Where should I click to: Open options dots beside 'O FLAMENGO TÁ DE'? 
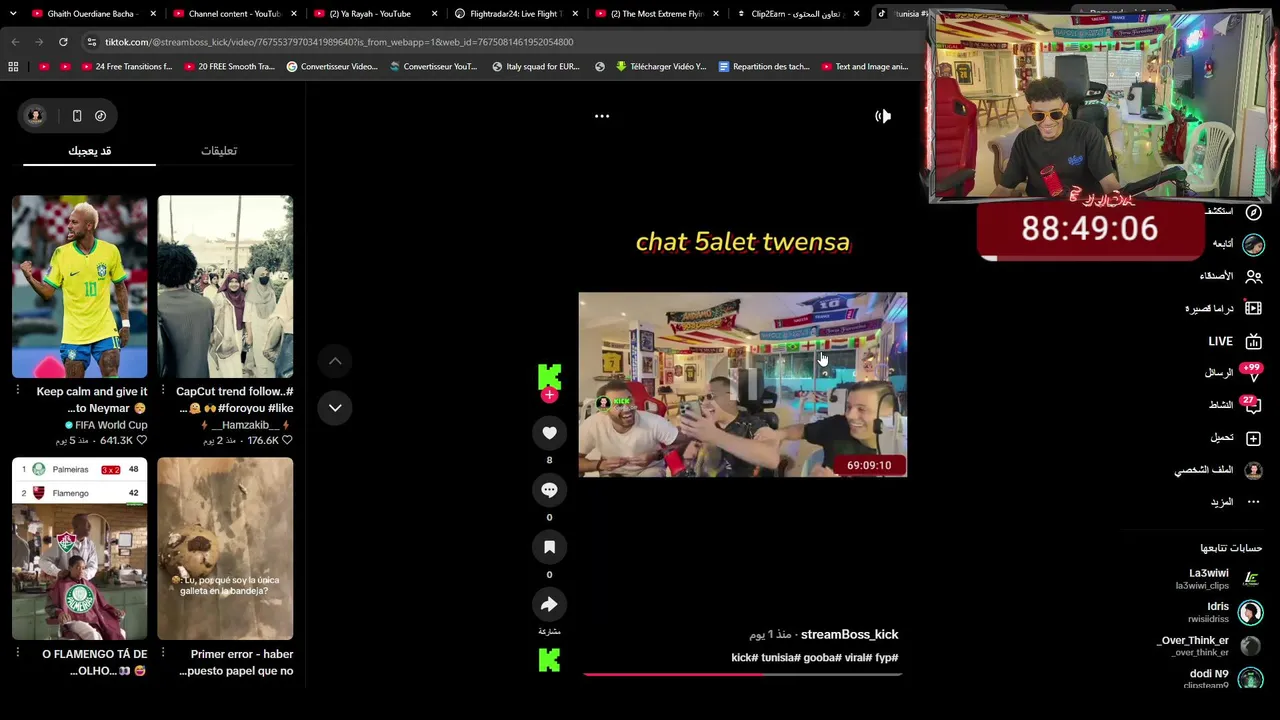(x=17, y=653)
